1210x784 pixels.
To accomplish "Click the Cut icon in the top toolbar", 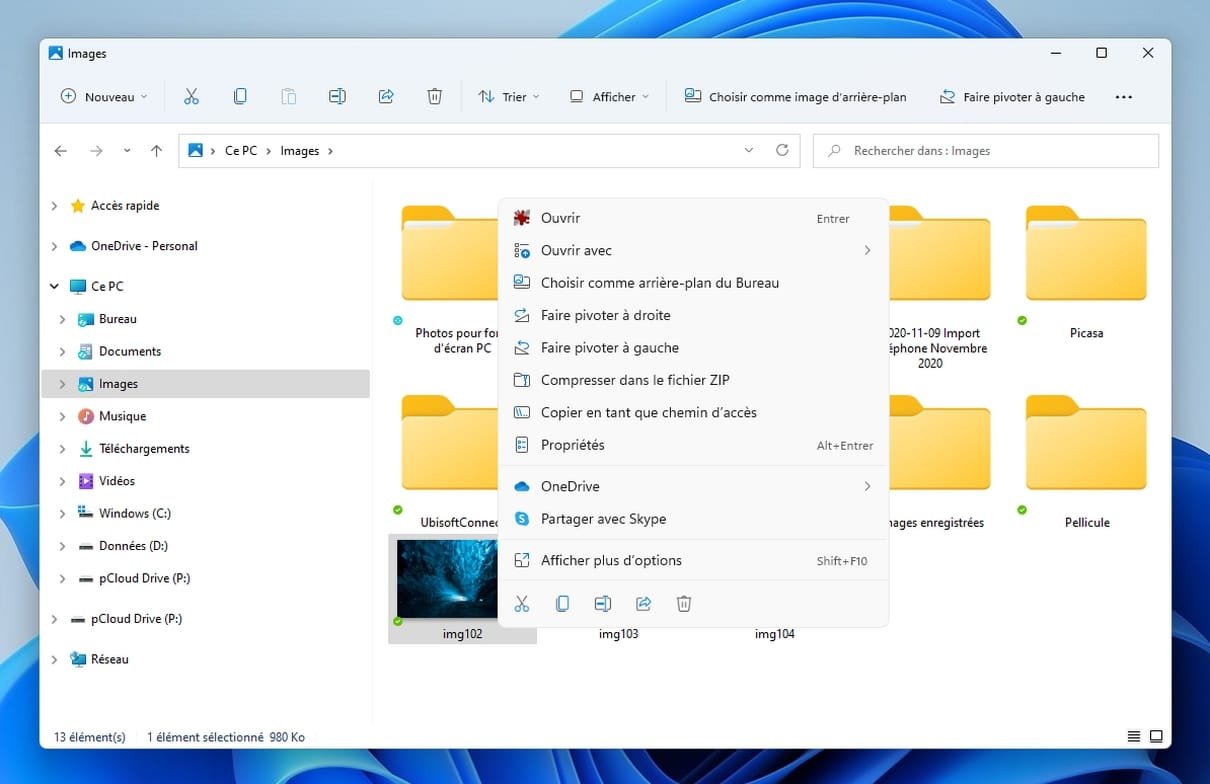I will [191, 97].
